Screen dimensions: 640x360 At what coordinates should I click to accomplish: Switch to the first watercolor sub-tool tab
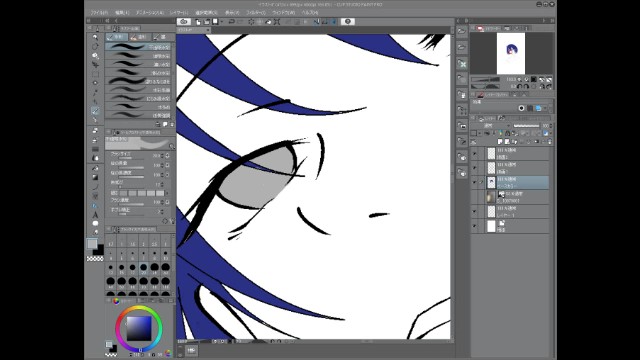[x=117, y=37]
